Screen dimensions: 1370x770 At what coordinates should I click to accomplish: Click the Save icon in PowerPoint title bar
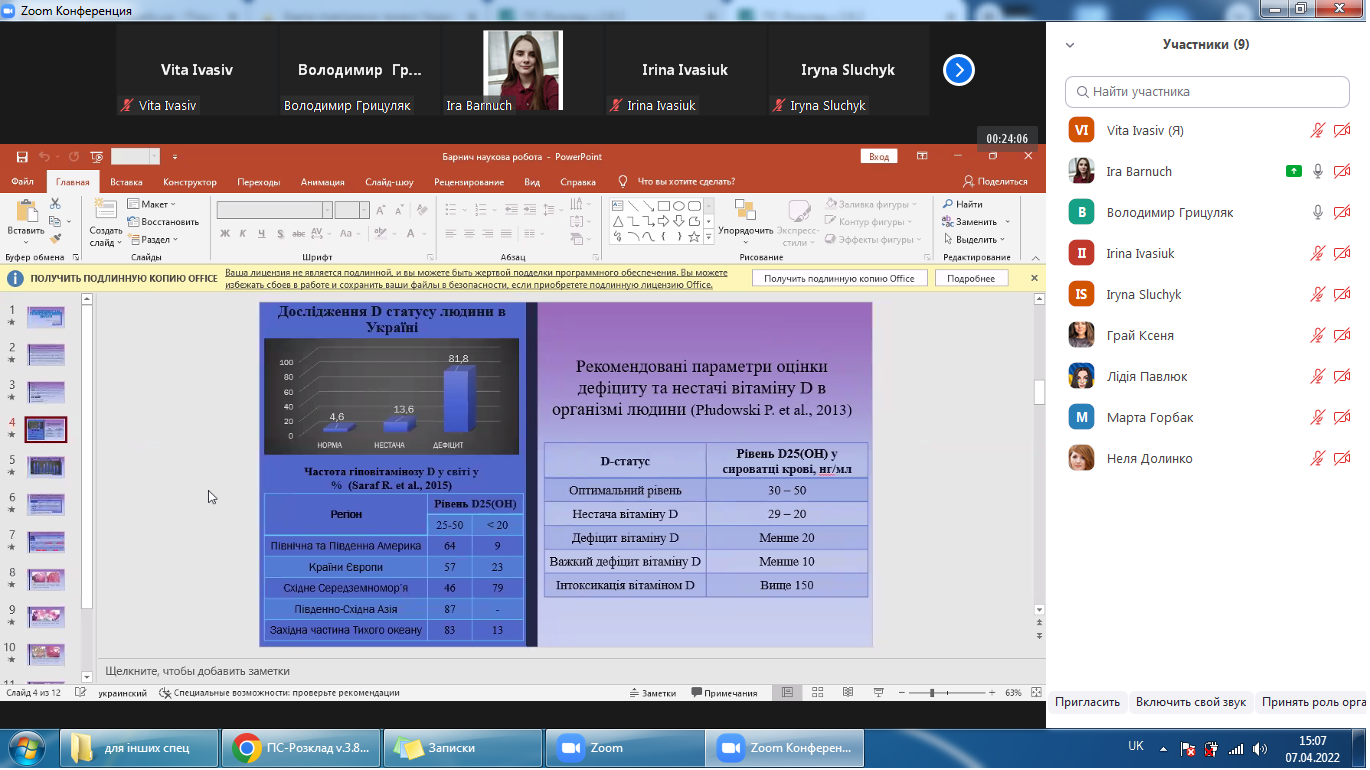point(22,157)
